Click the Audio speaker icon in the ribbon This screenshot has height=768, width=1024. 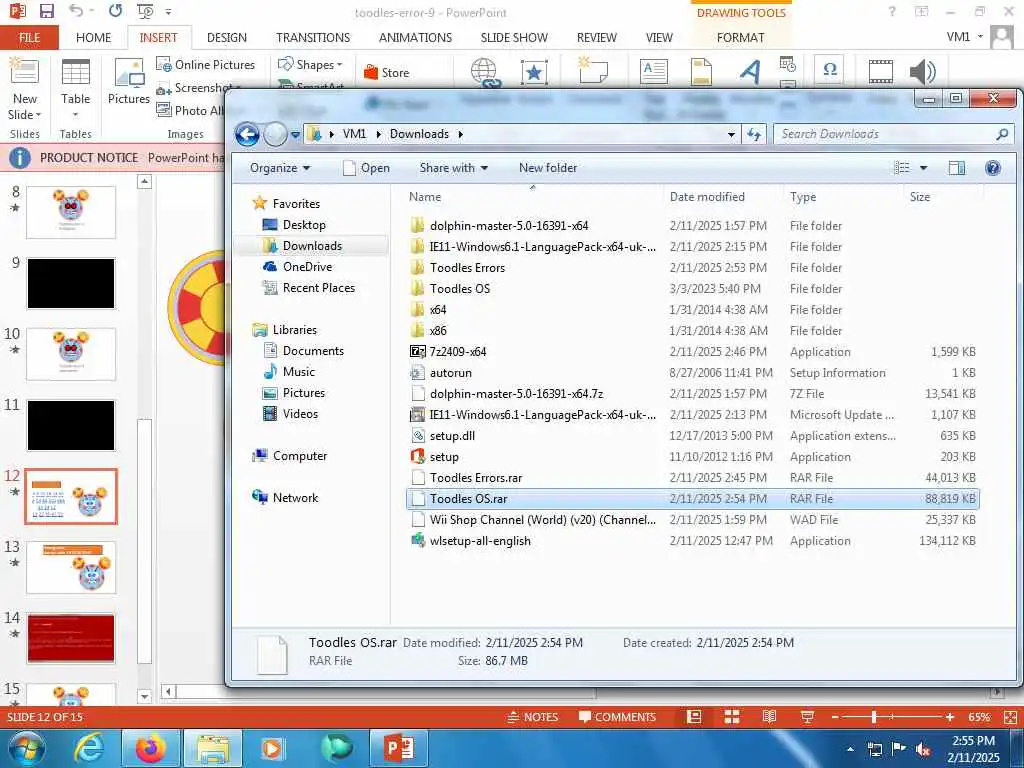point(923,72)
